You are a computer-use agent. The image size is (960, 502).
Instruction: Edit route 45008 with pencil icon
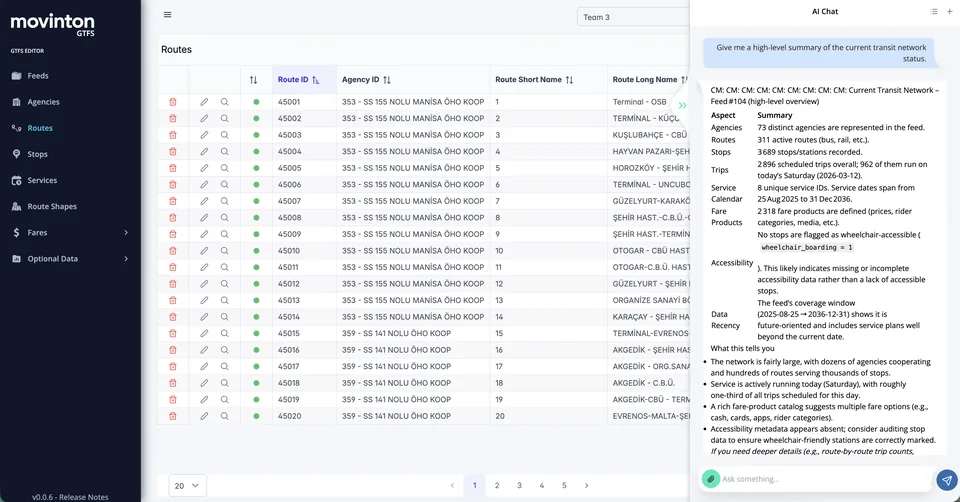point(204,218)
